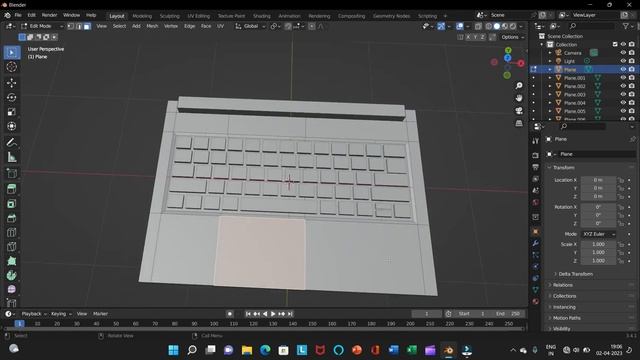
Task: Select the Knife tool
Action: coord(11,247)
